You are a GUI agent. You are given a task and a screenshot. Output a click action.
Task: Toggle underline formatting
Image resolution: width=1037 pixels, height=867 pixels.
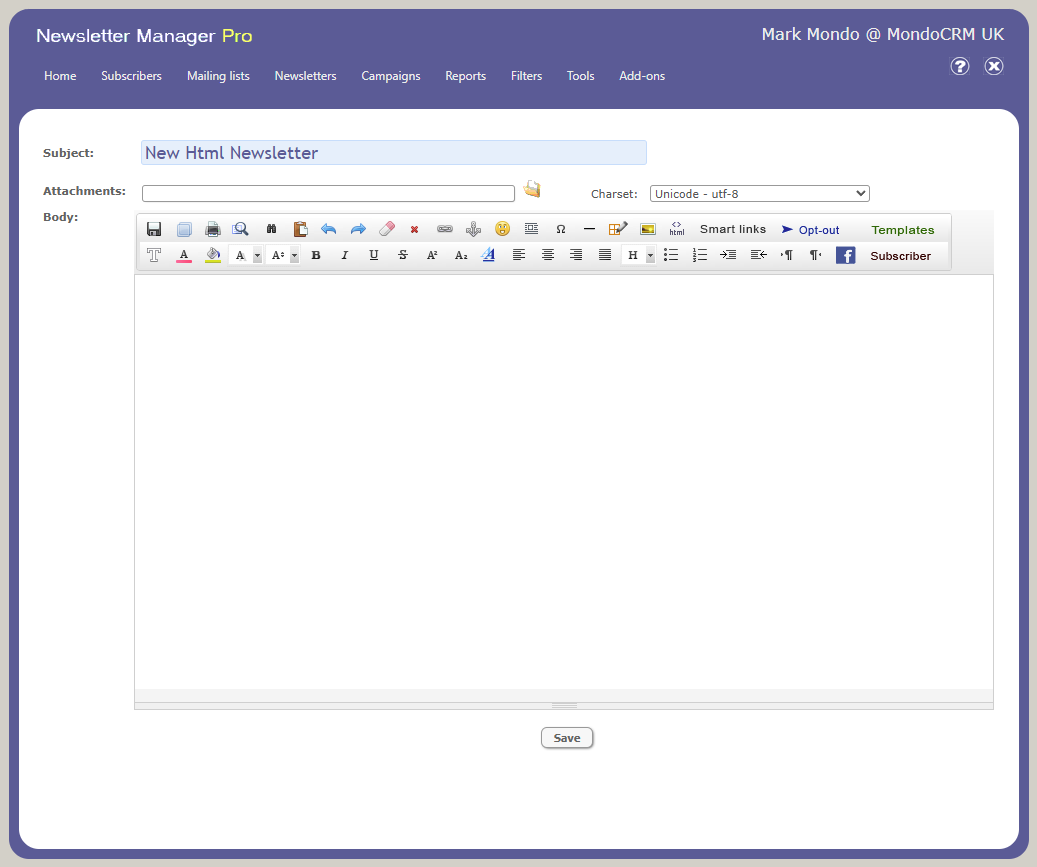coord(374,255)
